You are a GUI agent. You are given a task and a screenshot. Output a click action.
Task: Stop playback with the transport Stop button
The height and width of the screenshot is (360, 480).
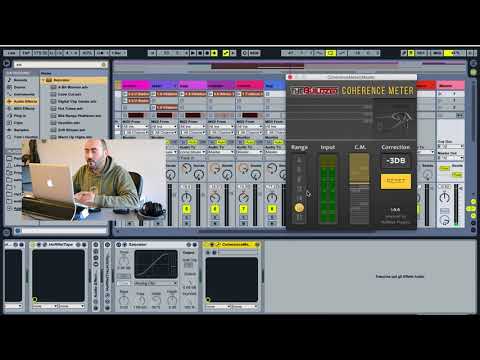click(x=200, y=53)
